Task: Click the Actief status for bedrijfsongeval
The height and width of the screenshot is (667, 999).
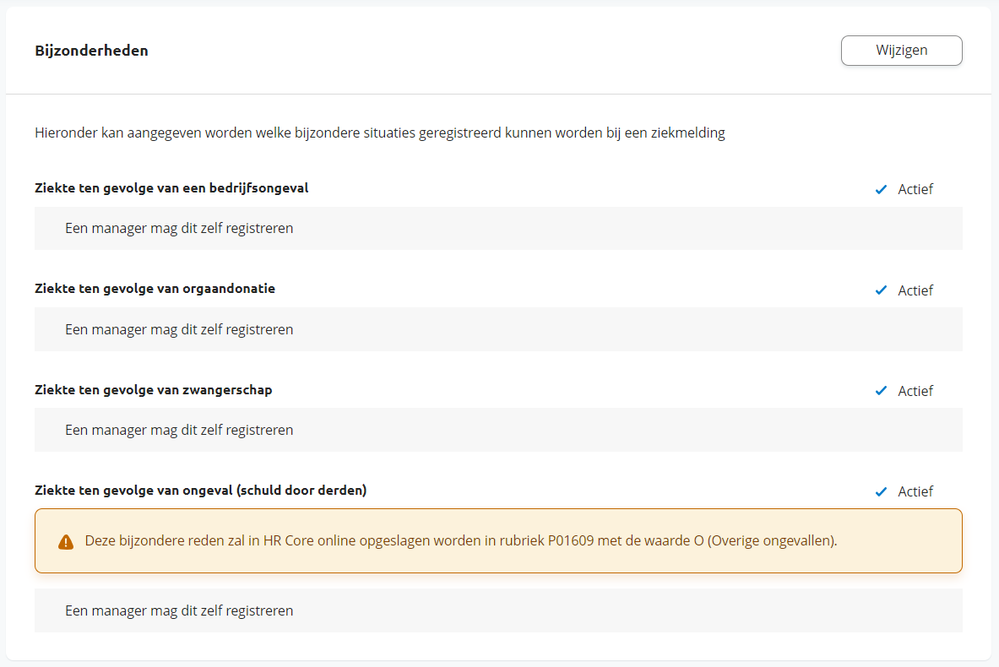Action: coord(915,189)
